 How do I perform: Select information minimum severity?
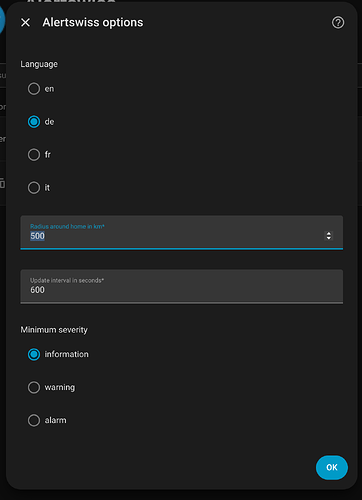coord(34,354)
